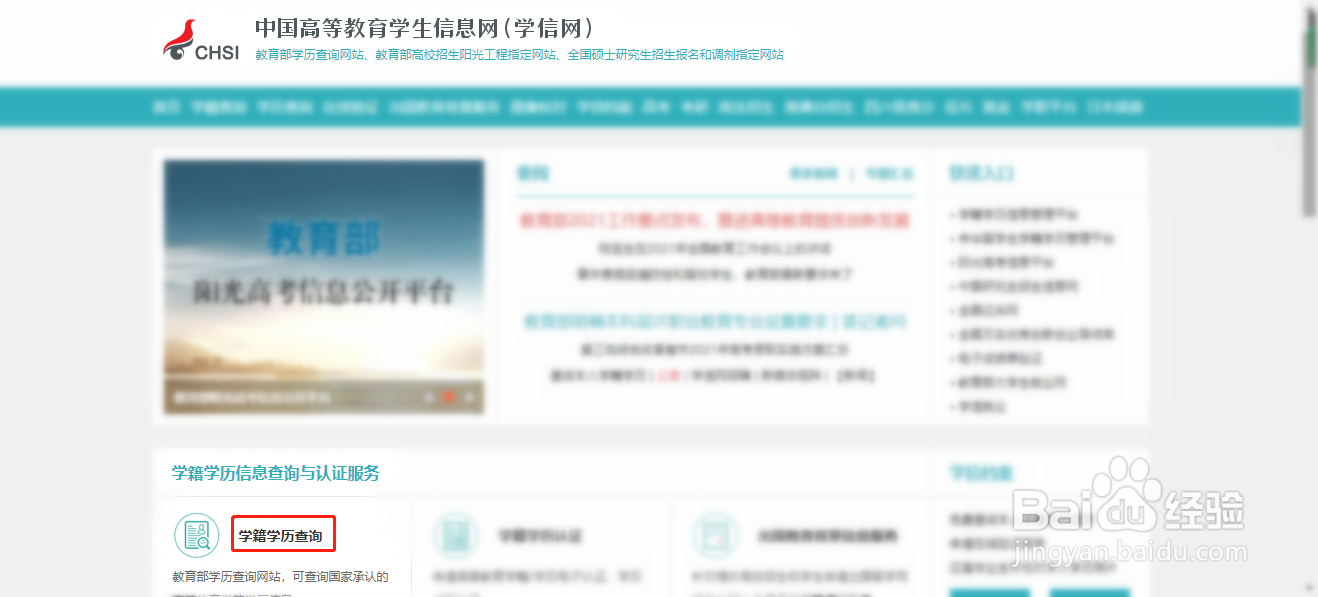Open the highlighted 学籍学历查询 link

point(283,535)
